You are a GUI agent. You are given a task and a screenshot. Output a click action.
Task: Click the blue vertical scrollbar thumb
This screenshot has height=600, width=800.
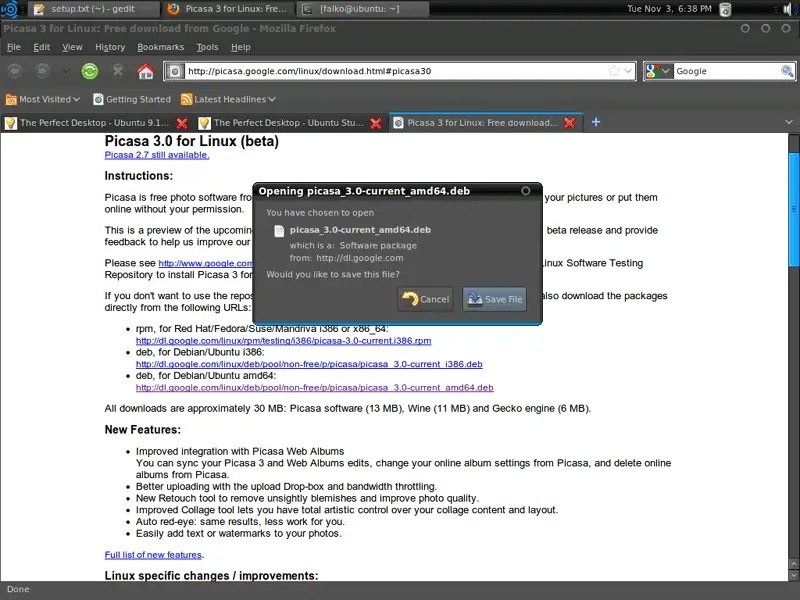pyautogui.click(x=794, y=209)
